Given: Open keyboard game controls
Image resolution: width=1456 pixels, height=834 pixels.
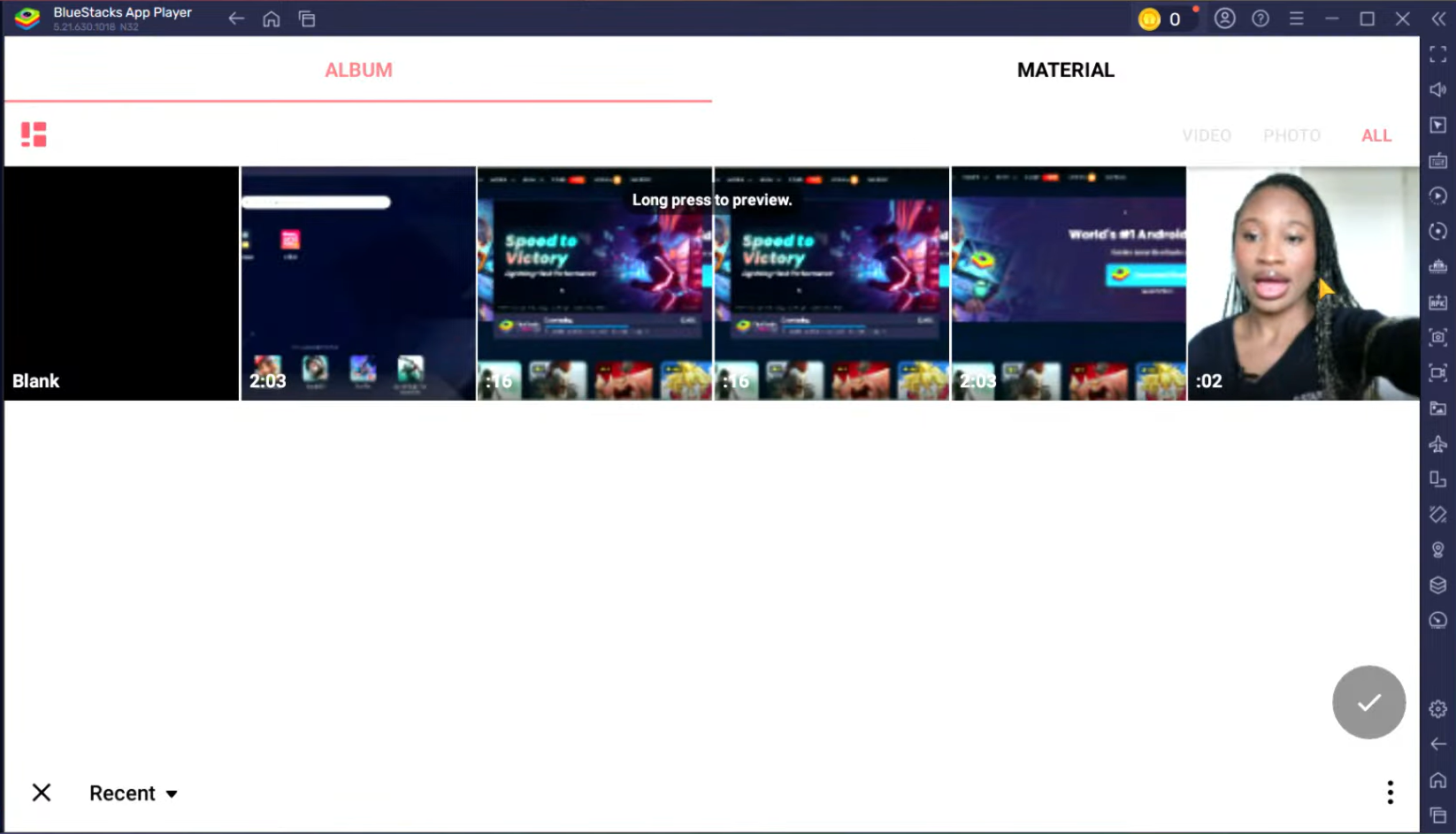Looking at the screenshot, I should pos(1438,161).
